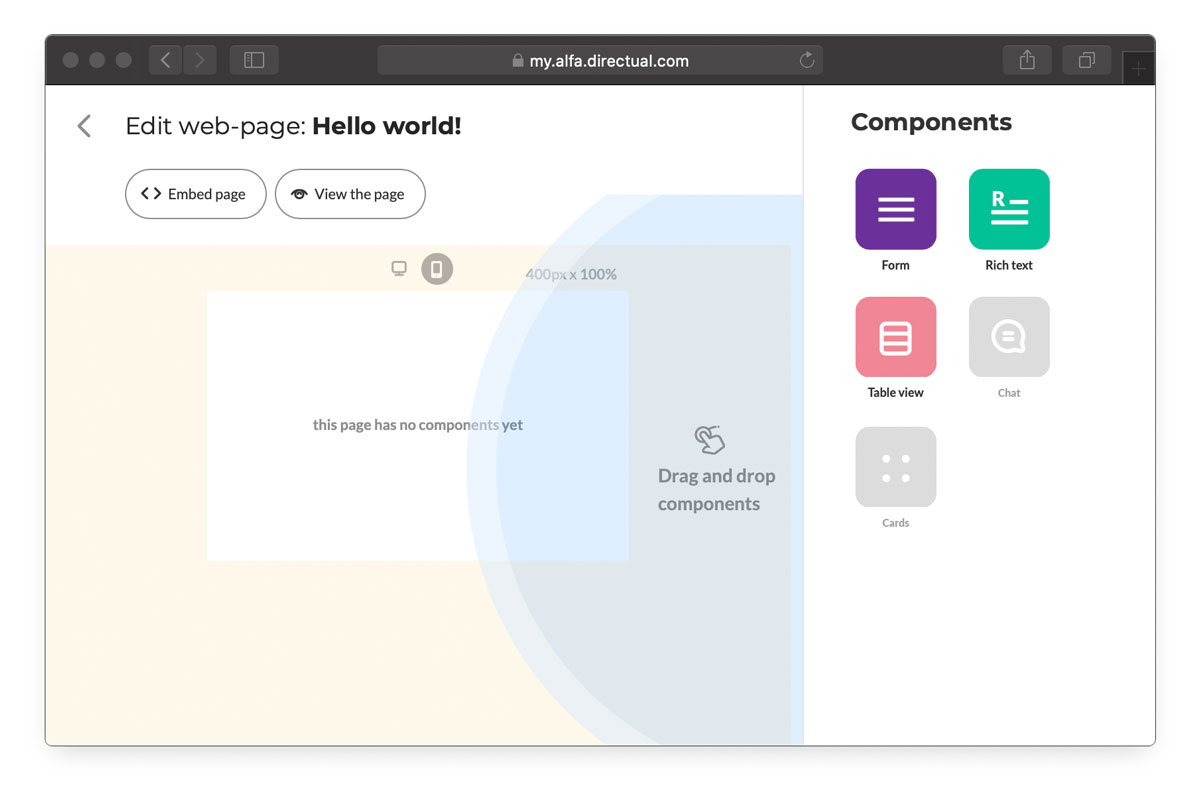Reload the page in the address bar
This screenshot has width=1200, height=801.
click(807, 60)
